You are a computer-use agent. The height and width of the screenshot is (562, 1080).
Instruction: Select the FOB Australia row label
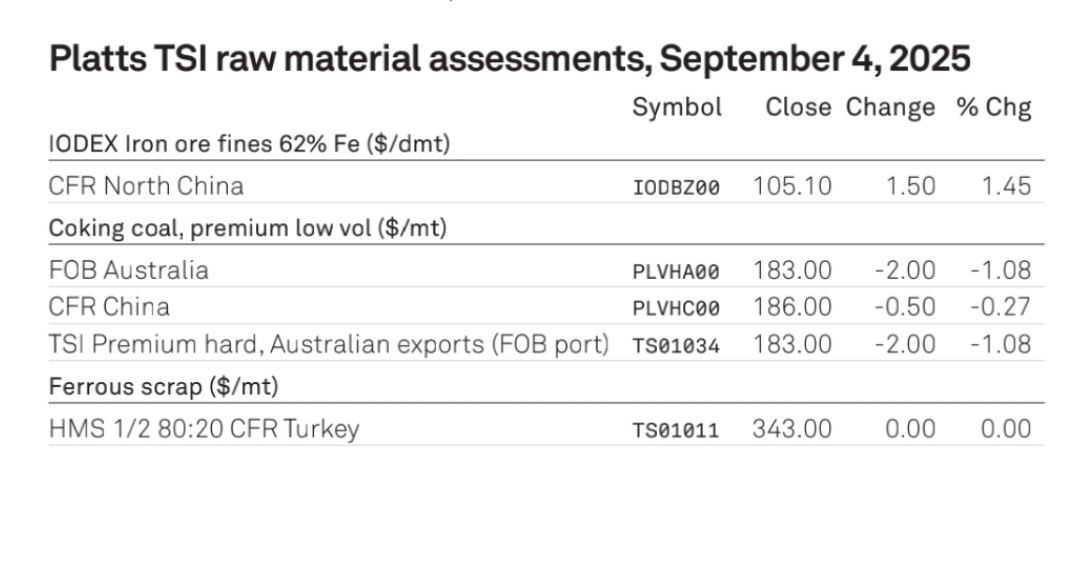point(128,270)
